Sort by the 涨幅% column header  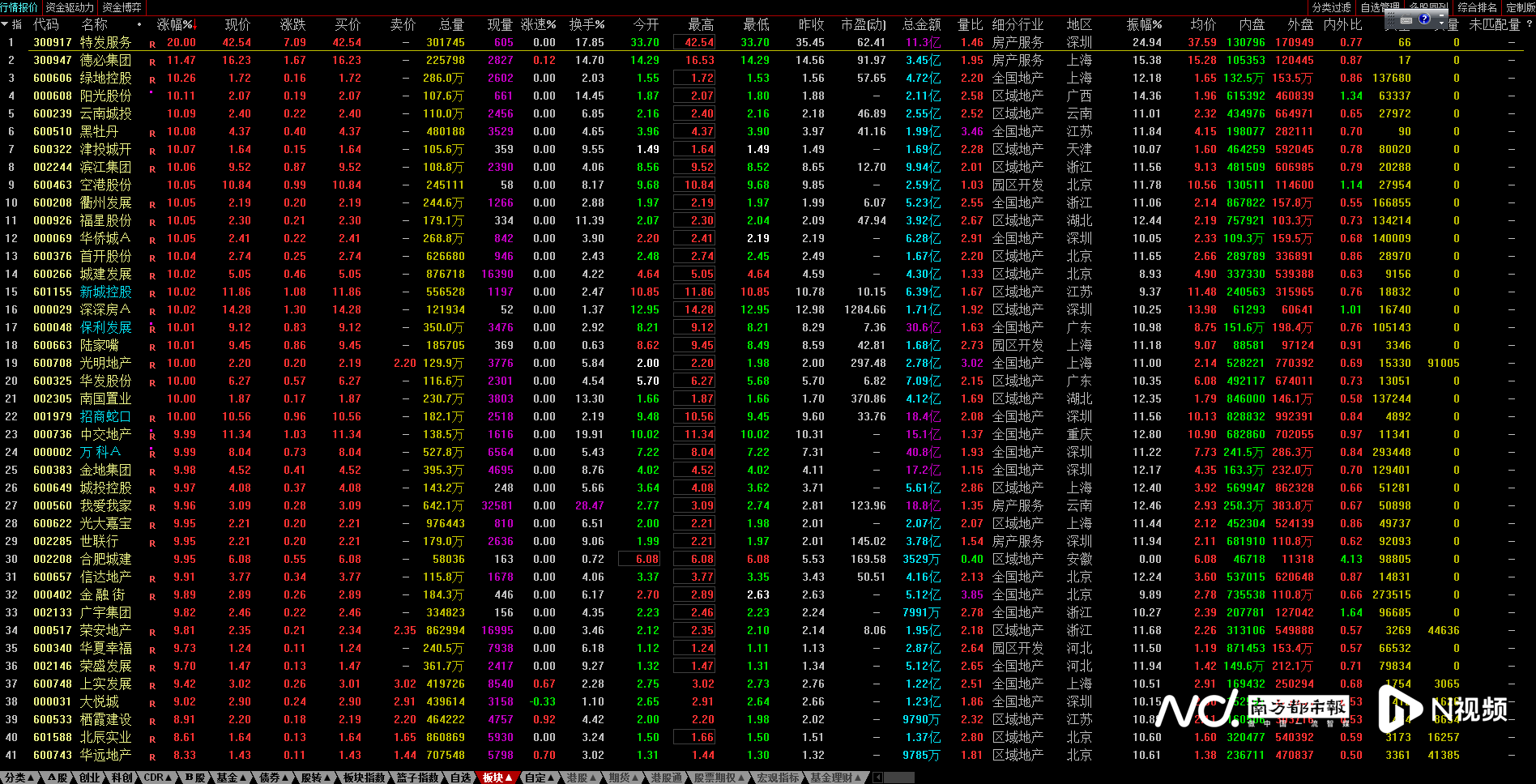point(175,24)
